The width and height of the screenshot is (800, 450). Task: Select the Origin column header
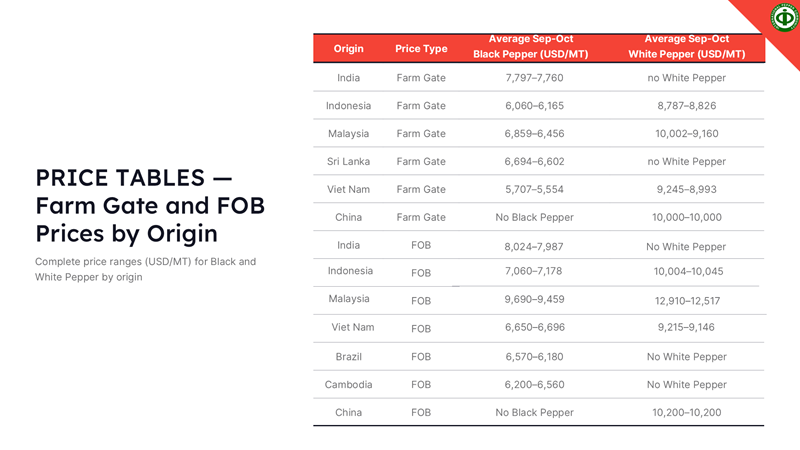point(349,48)
